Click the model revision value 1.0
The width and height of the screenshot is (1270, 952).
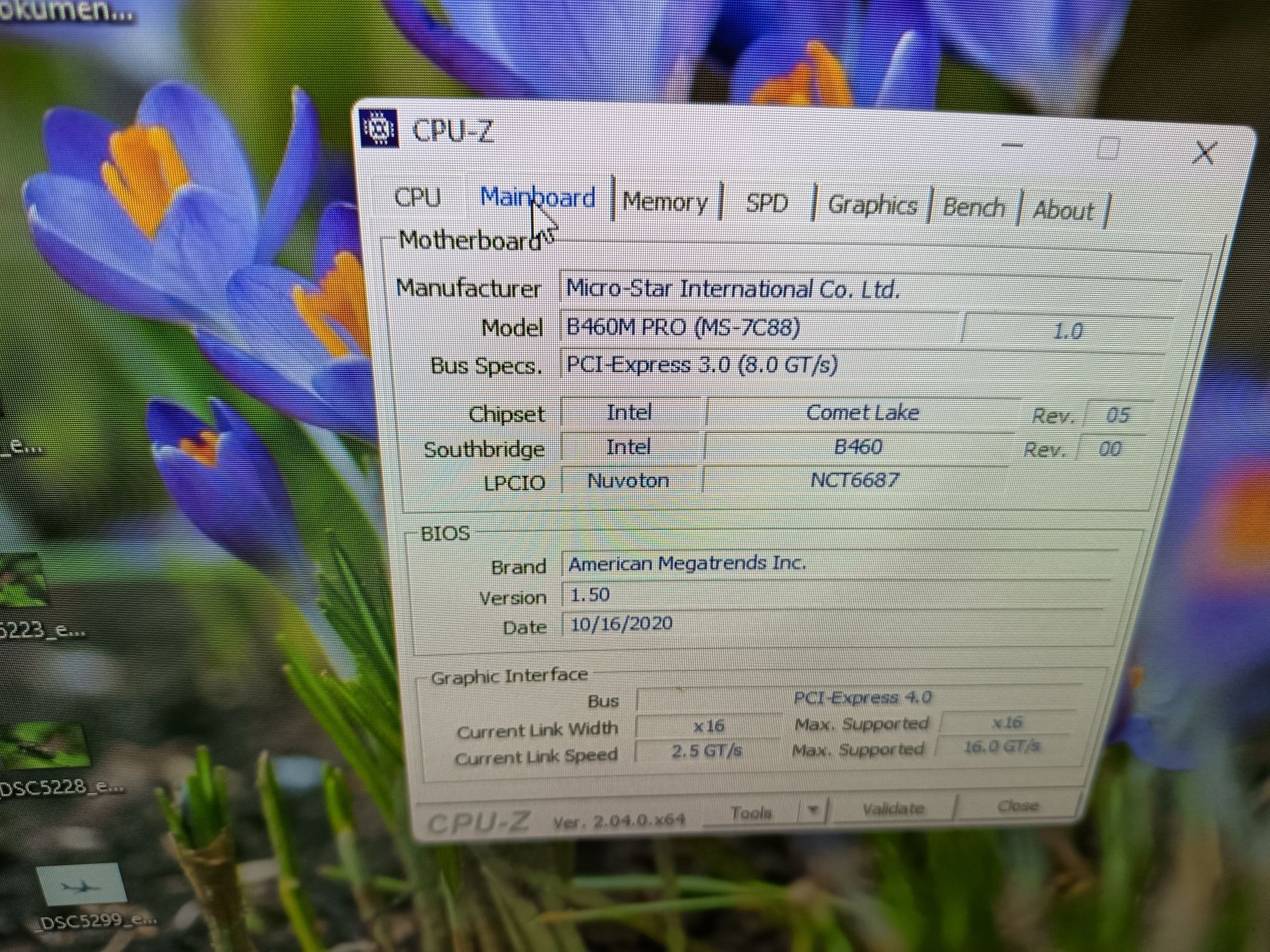[1067, 331]
